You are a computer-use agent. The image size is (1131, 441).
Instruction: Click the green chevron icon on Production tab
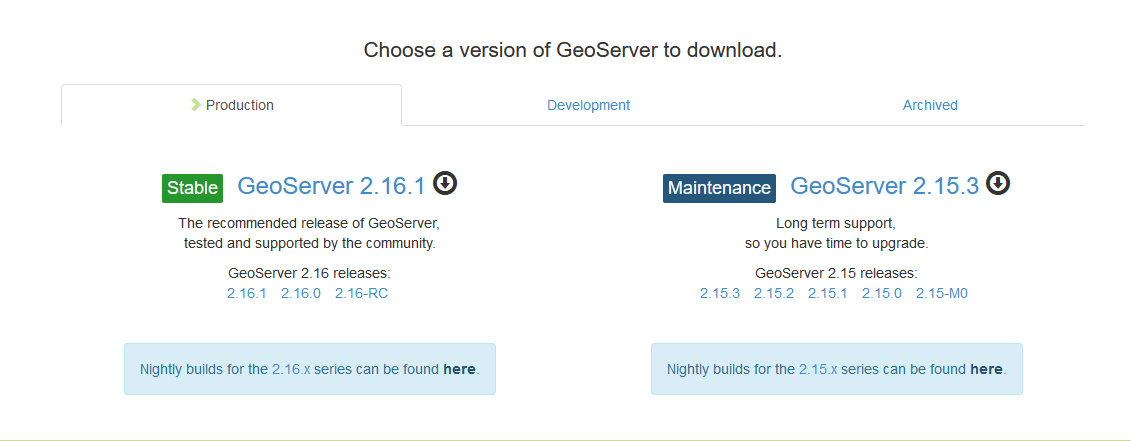click(x=195, y=105)
